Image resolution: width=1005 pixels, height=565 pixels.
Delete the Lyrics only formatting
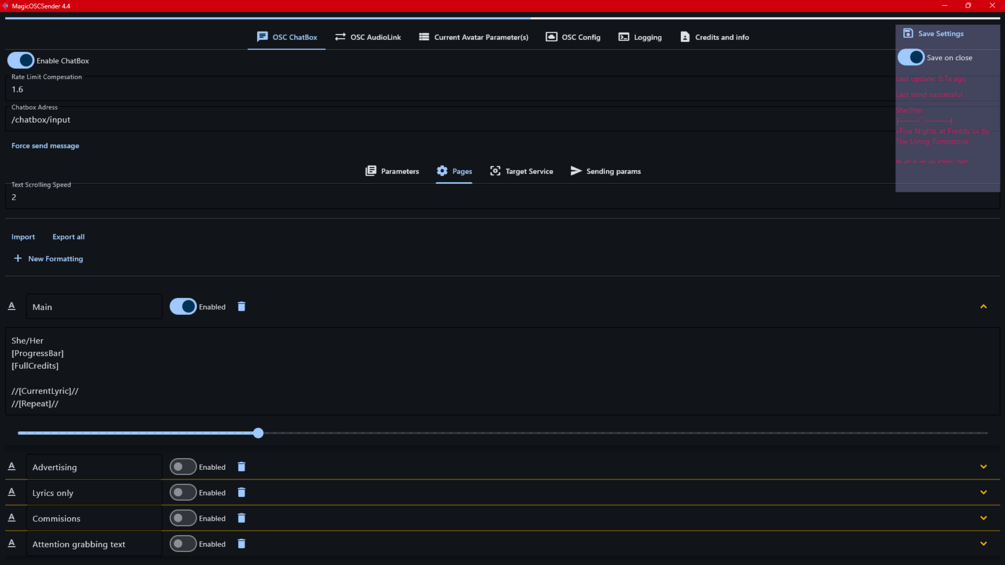pyautogui.click(x=242, y=492)
